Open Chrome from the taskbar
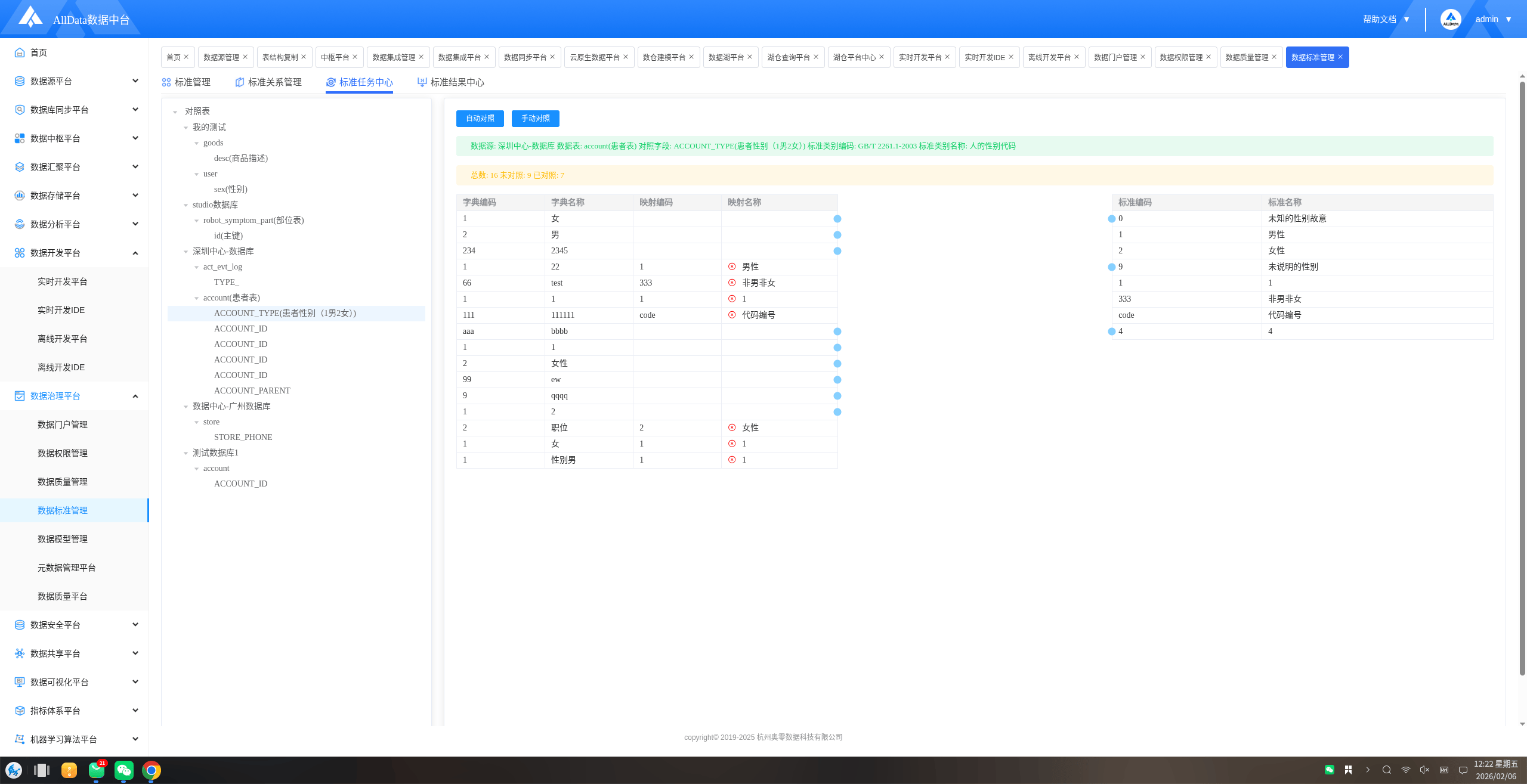 [152, 770]
